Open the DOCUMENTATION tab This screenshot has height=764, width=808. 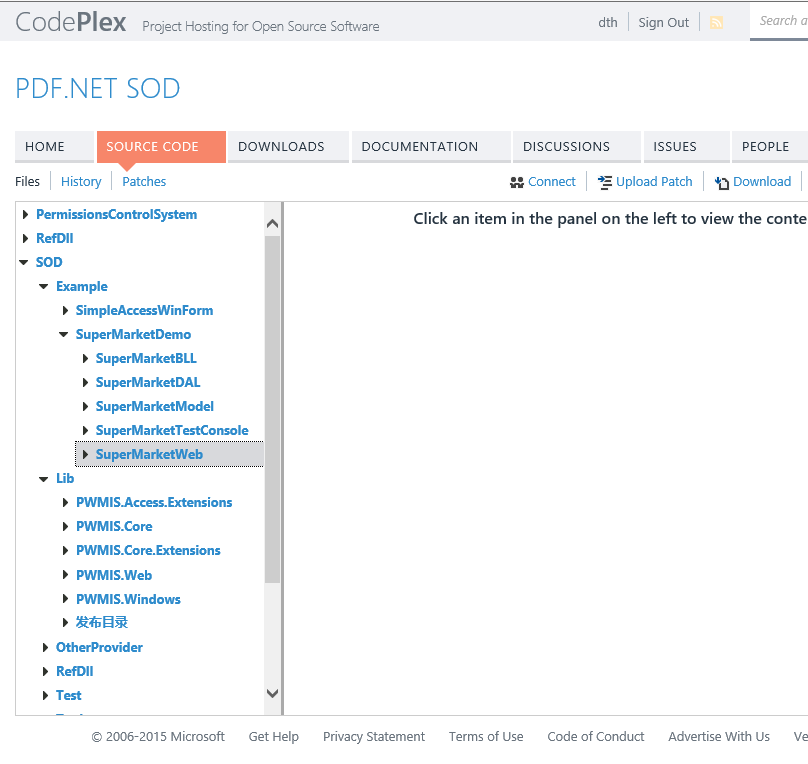click(431, 147)
